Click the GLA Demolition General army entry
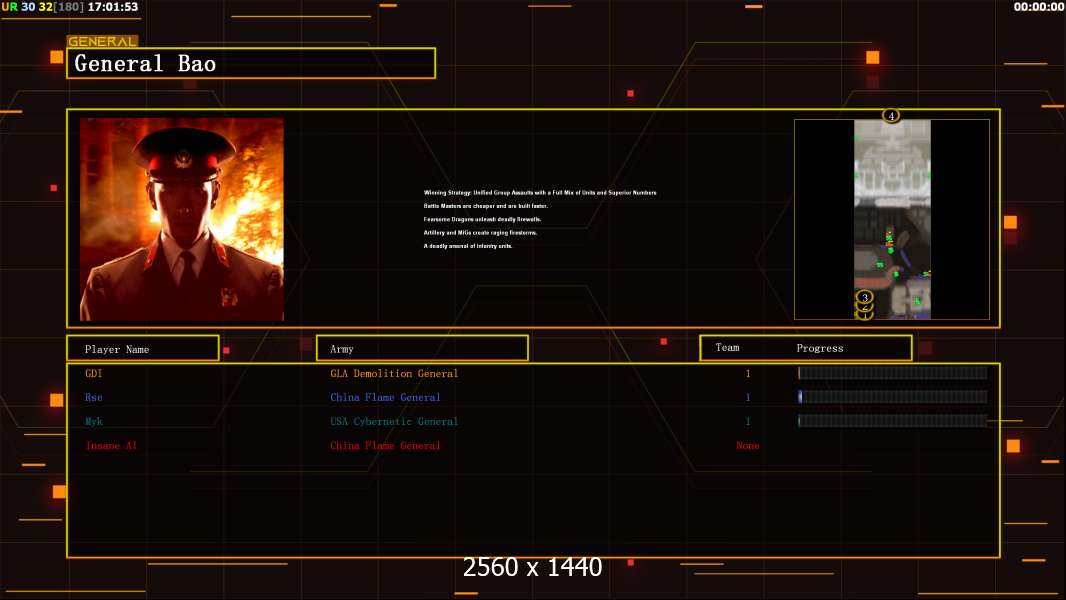This screenshot has height=600, width=1066. click(x=394, y=373)
